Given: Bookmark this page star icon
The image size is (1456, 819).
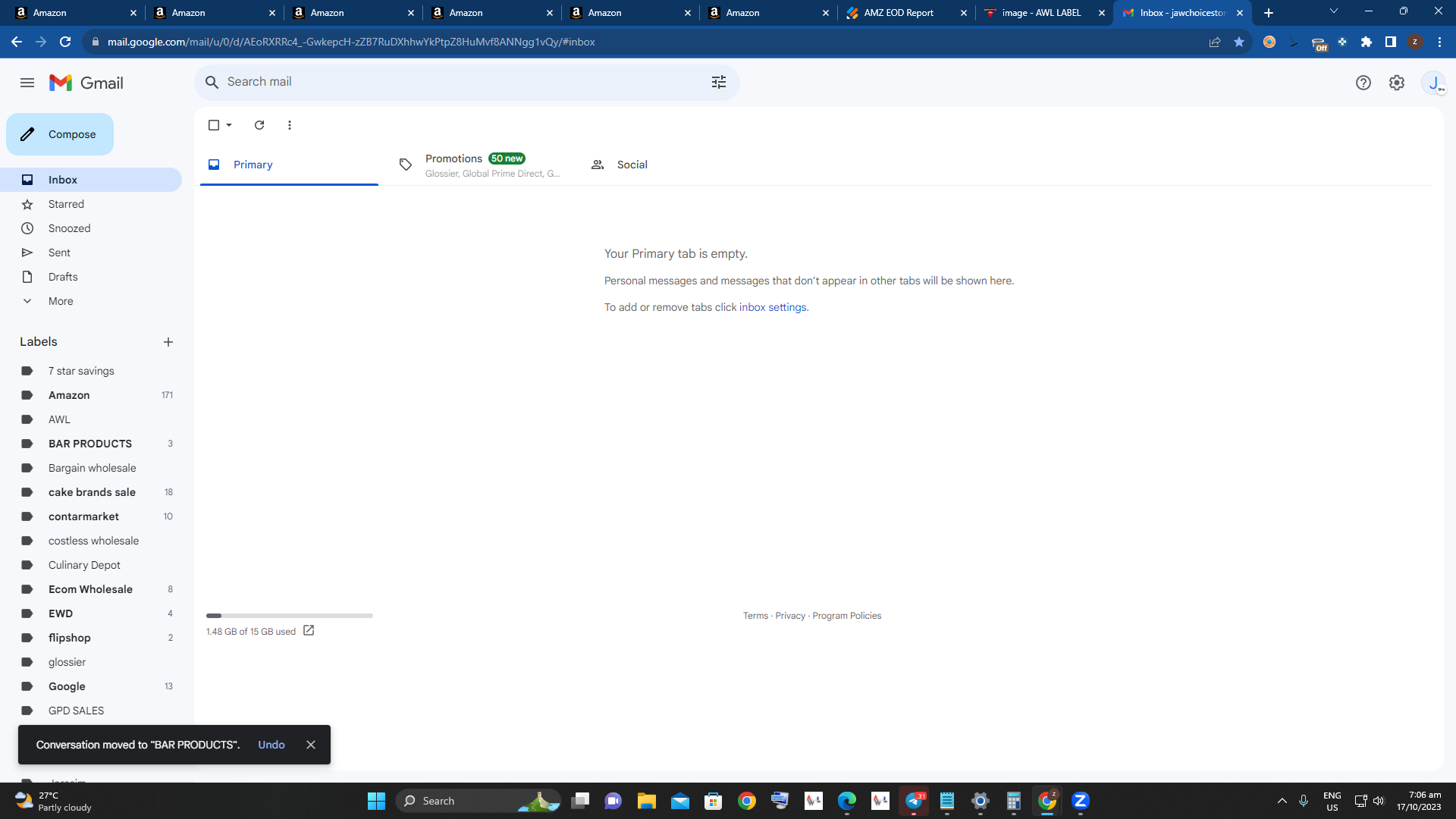Looking at the screenshot, I should [x=1239, y=42].
